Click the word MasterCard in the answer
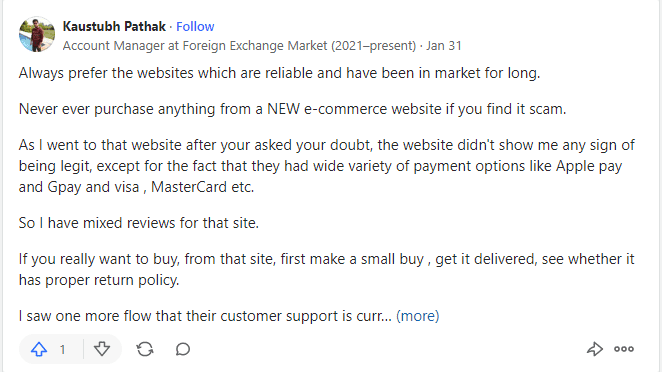 (189, 187)
